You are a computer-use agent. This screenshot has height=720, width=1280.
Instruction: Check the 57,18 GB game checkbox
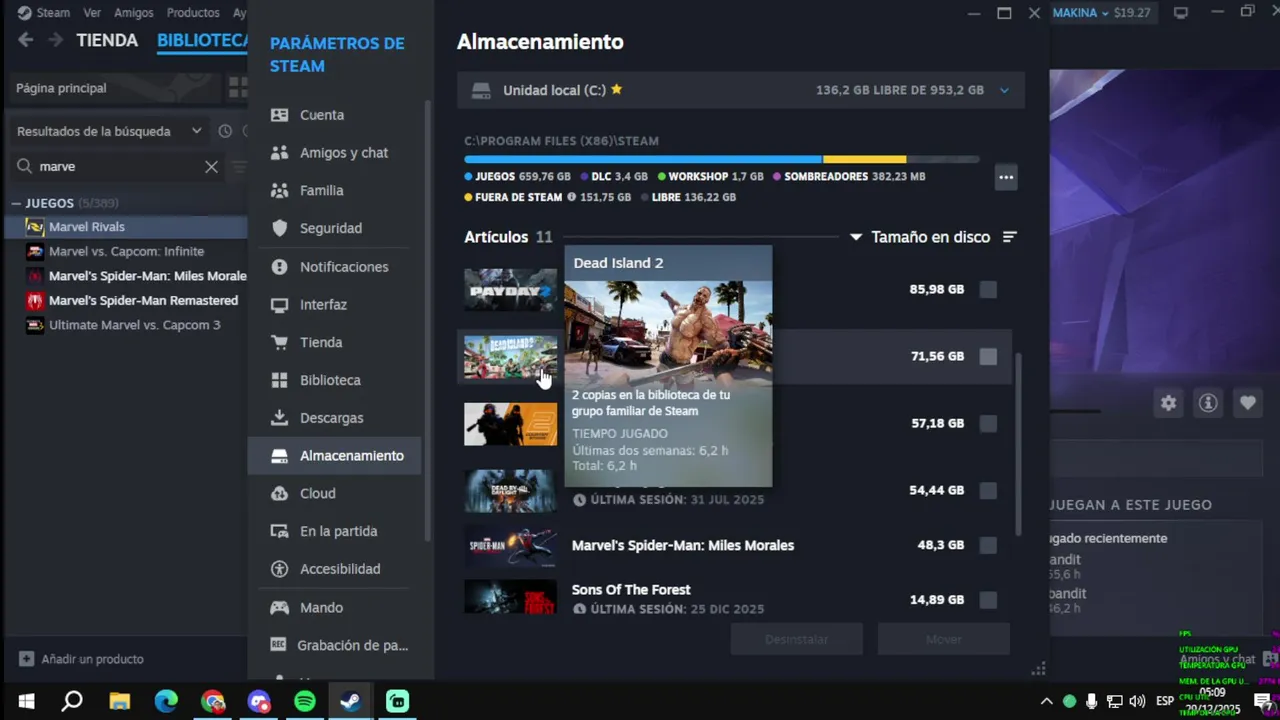click(x=988, y=424)
